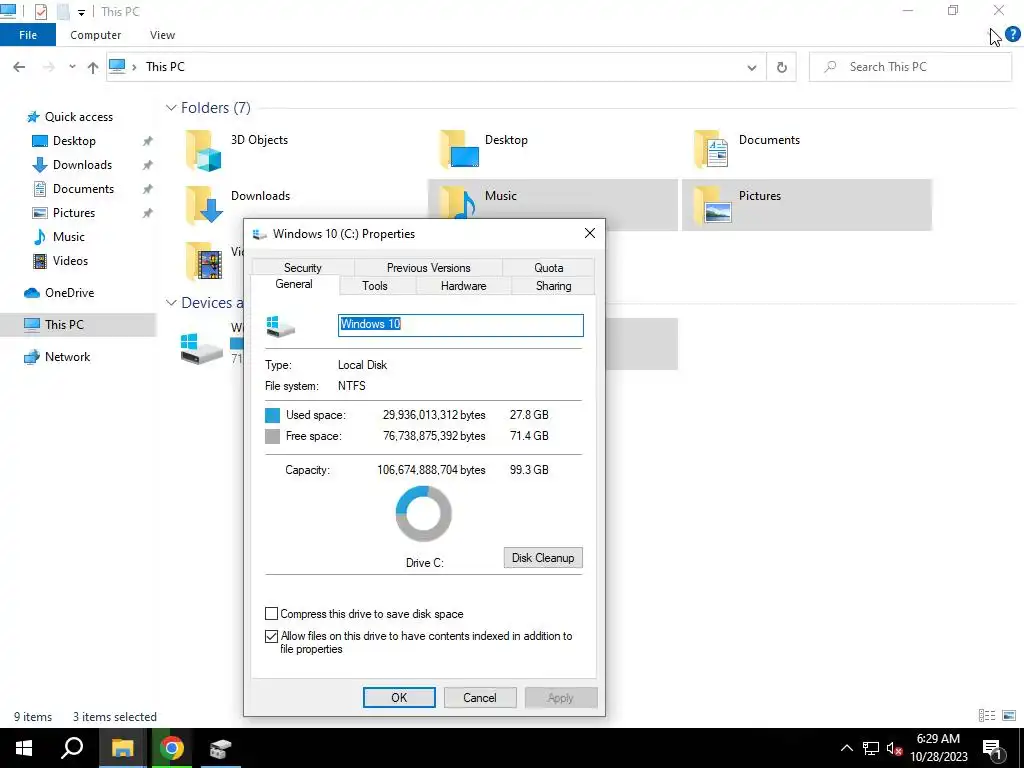
Task: Open Windows Start menu
Action: coord(24,748)
